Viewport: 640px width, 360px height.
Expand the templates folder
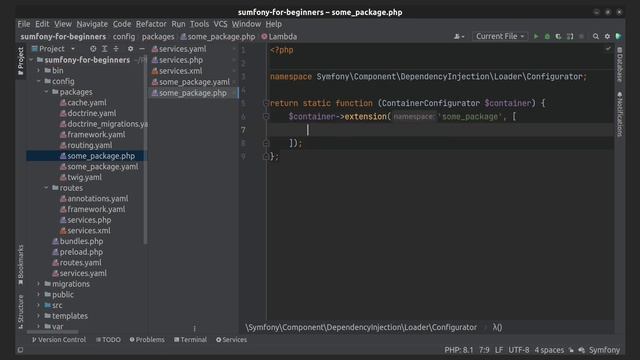(39, 316)
